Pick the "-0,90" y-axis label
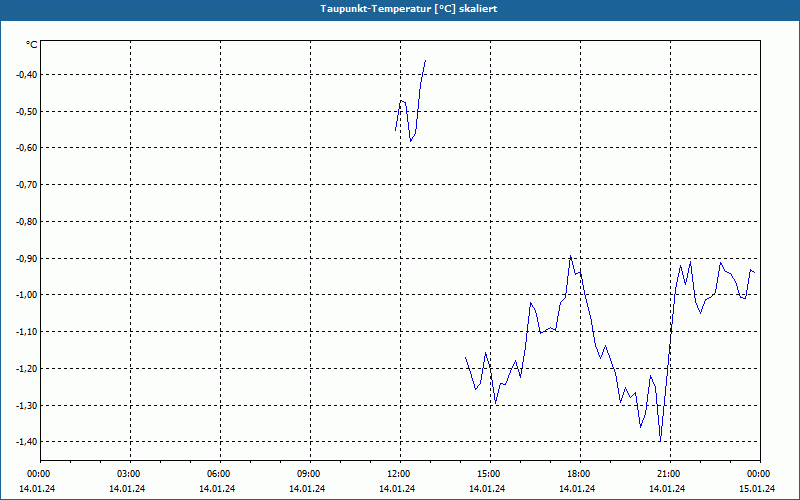The image size is (800, 500). pos(26,259)
